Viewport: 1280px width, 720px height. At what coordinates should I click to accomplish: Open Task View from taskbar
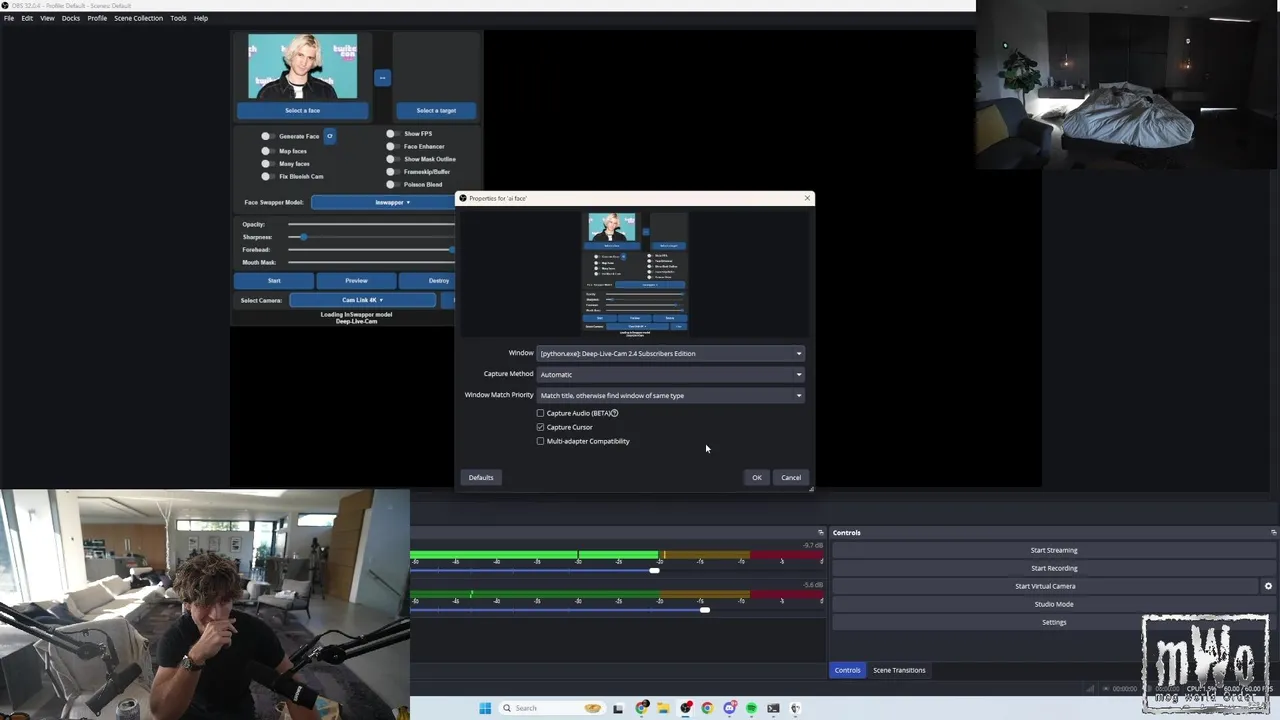coord(618,708)
